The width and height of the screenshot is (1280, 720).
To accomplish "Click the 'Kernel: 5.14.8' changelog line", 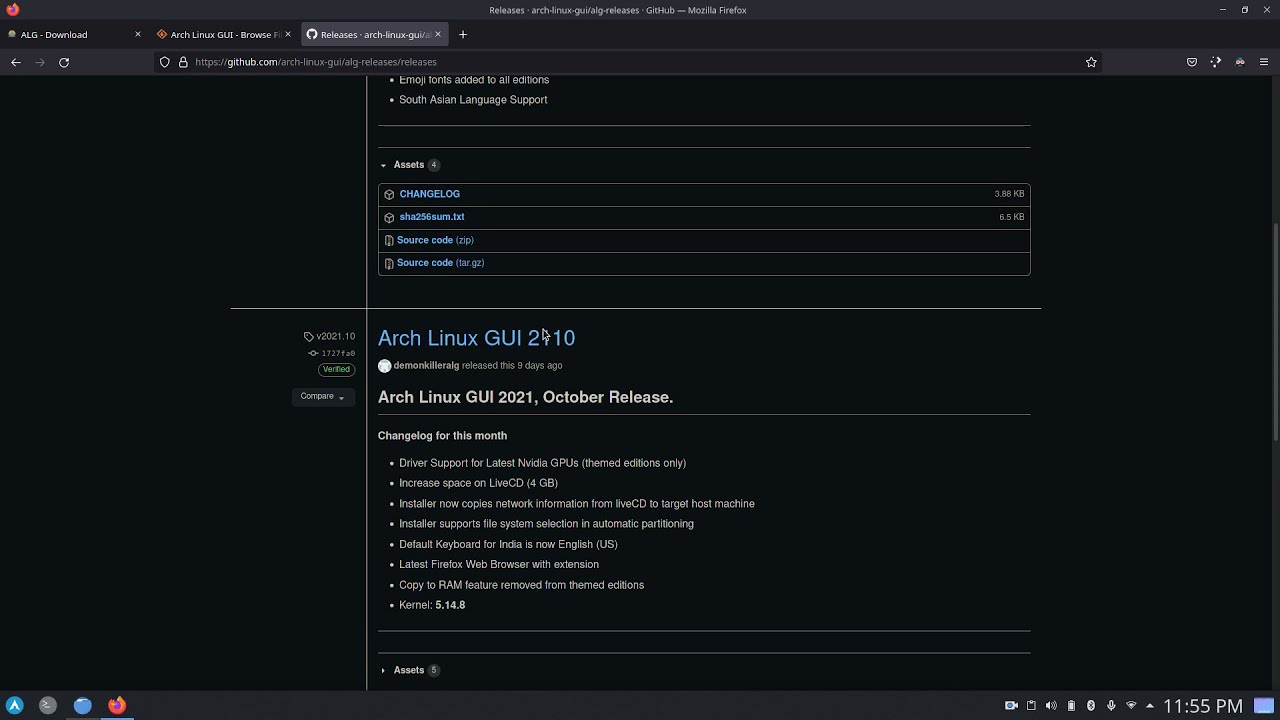I will (x=432, y=605).
